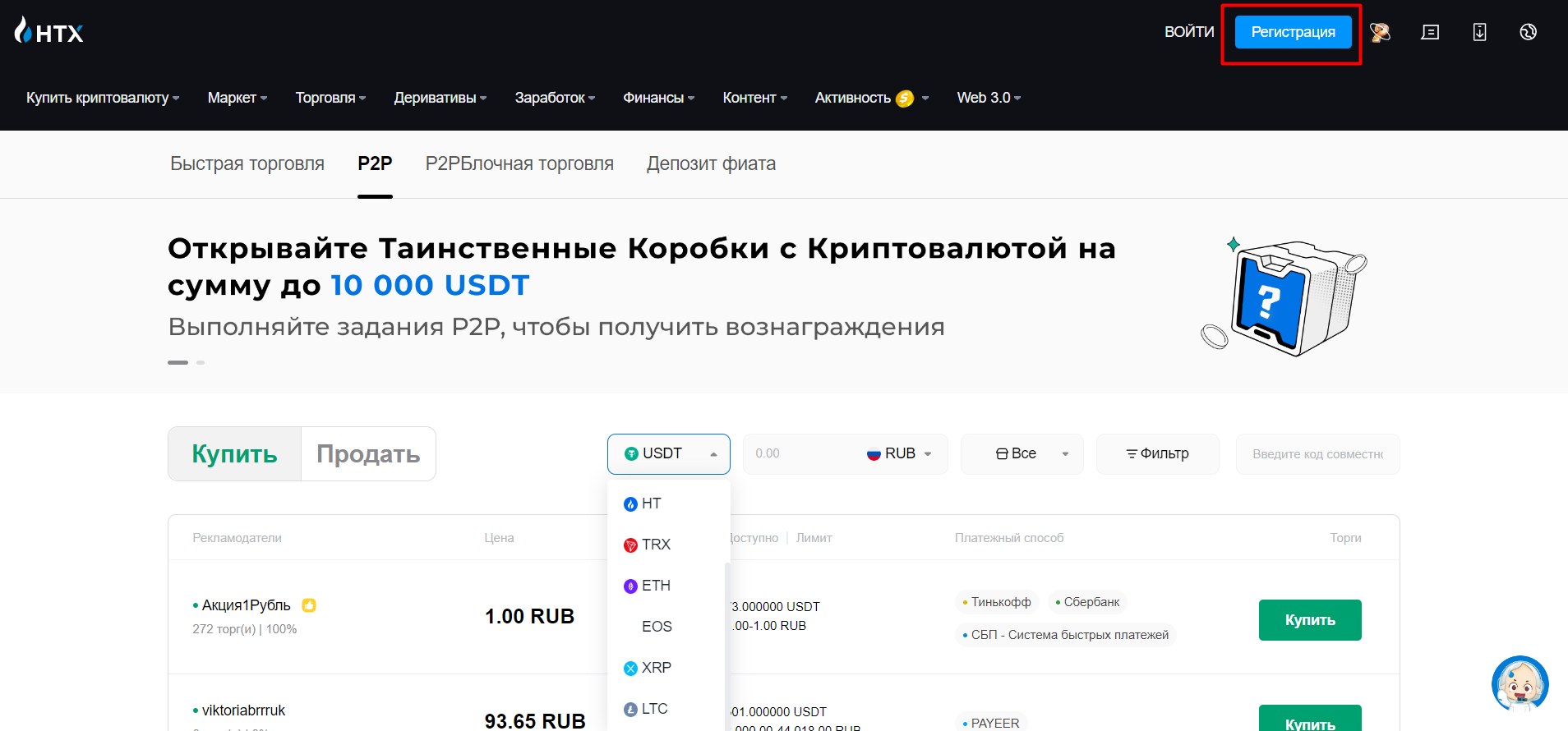The image size is (1568, 731).
Task: Click the HT token icon in dropdown
Action: point(630,504)
